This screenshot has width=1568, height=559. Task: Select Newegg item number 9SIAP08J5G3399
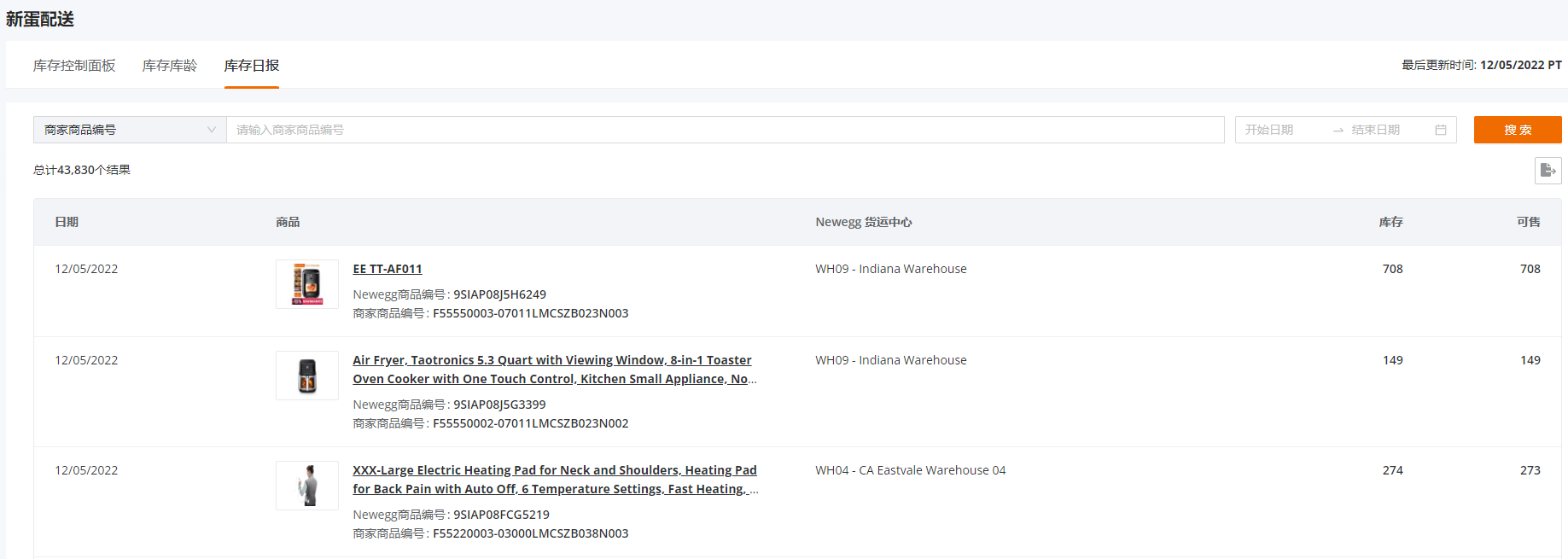point(499,405)
